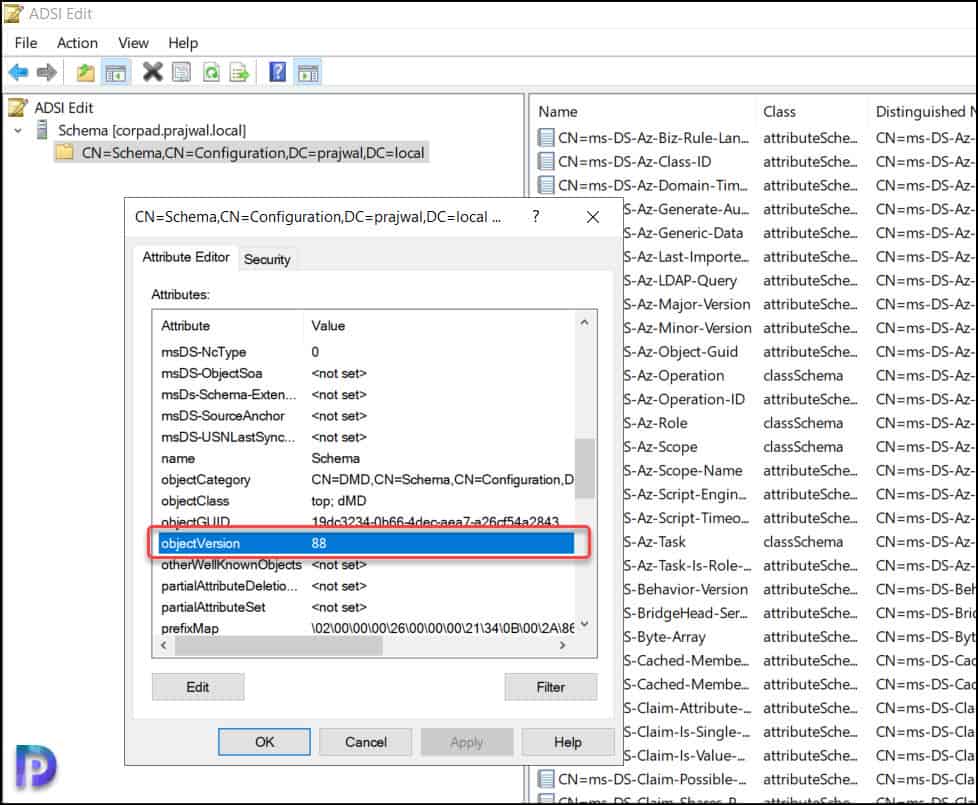Select the objectVersion attribute row

(x=300, y=543)
